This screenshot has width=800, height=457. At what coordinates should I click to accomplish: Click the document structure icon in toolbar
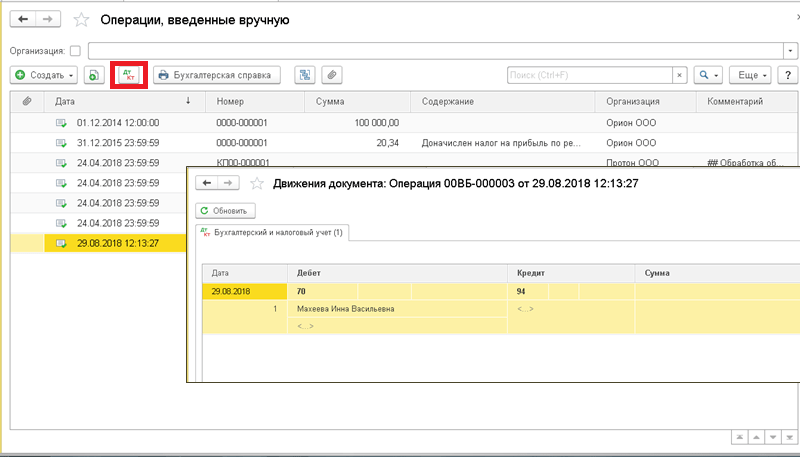(x=305, y=75)
